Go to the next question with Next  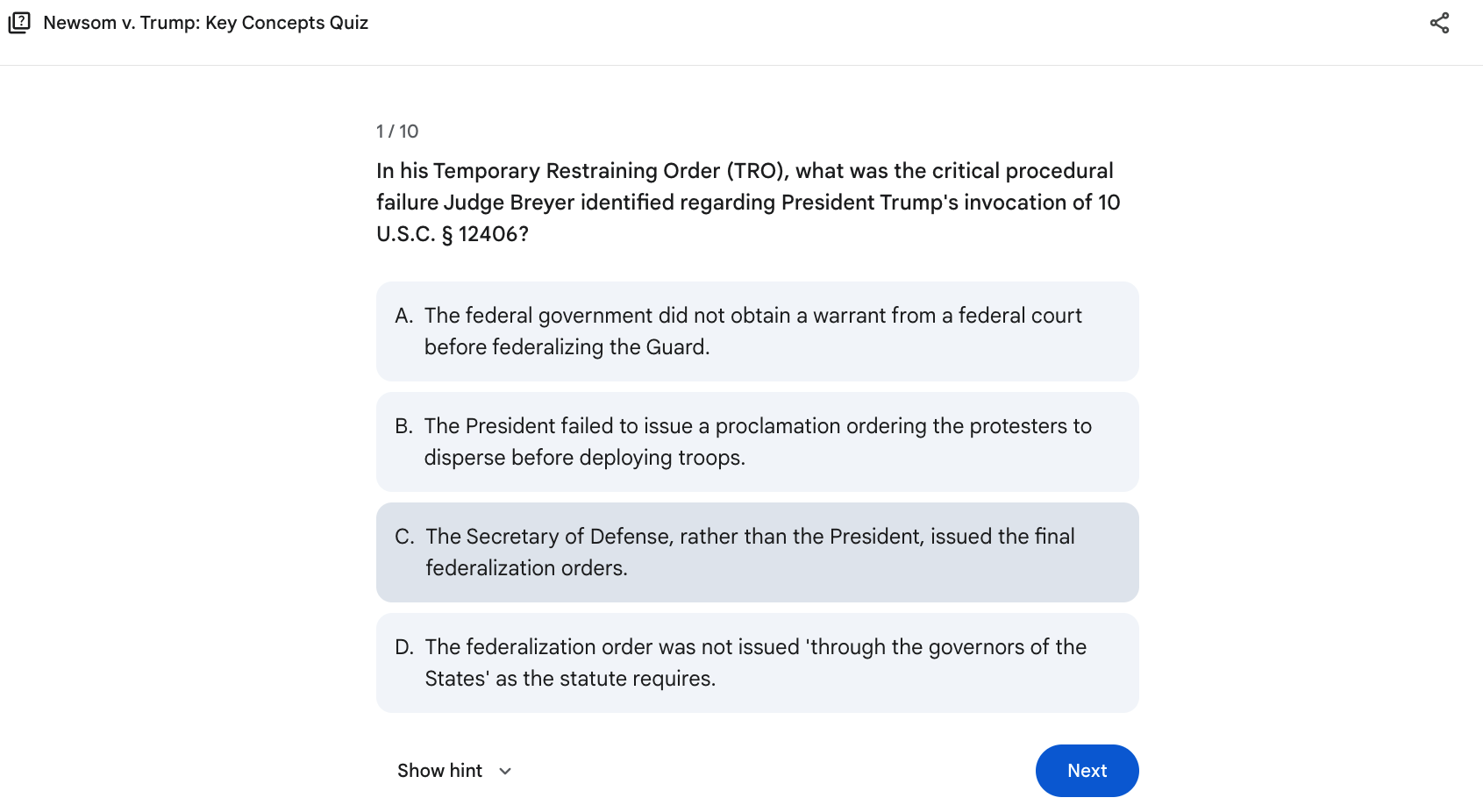[x=1087, y=771]
